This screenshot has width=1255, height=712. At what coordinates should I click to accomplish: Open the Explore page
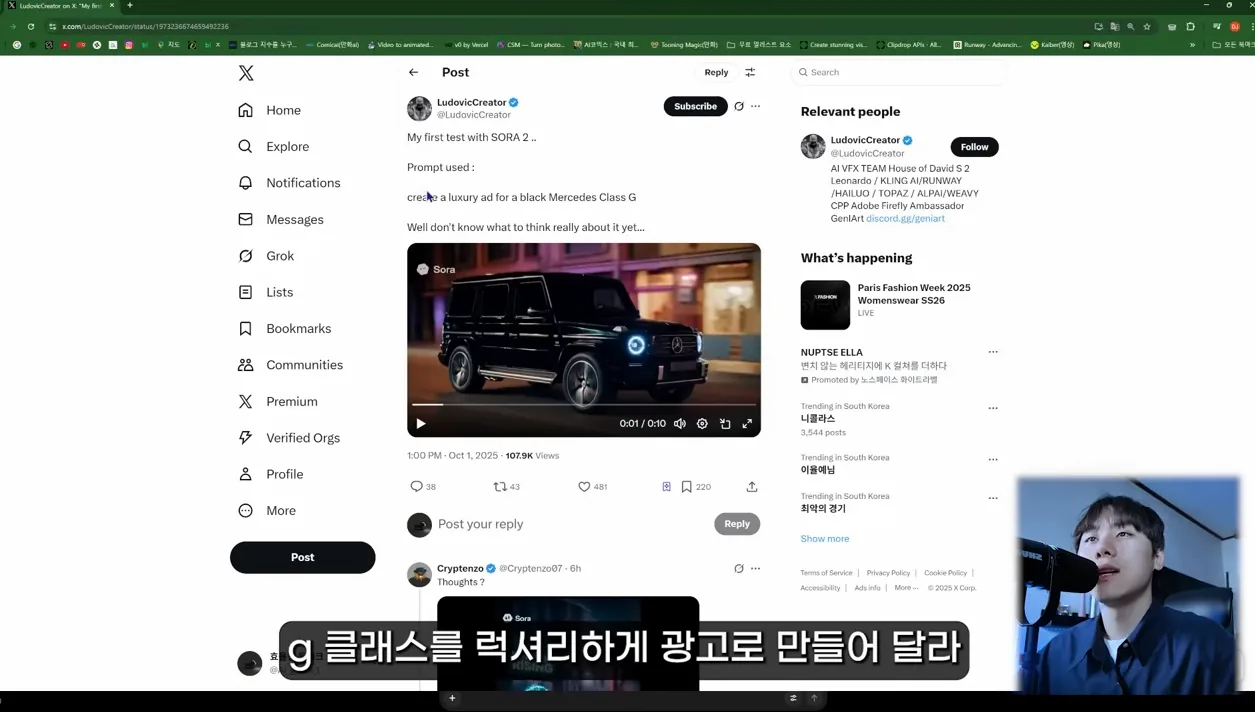pyautogui.click(x=273, y=146)
